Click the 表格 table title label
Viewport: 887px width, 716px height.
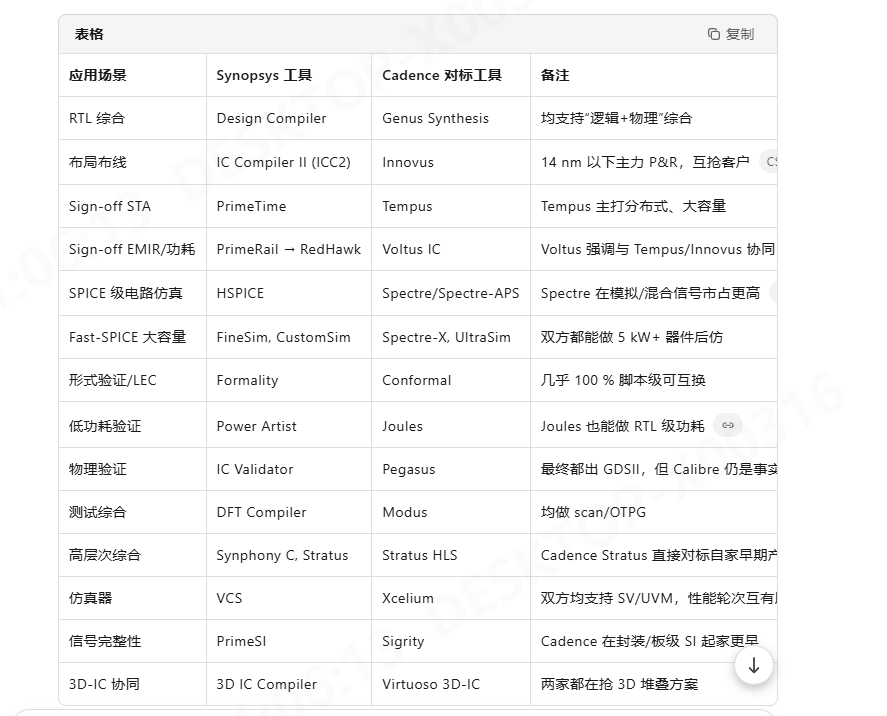89,34
